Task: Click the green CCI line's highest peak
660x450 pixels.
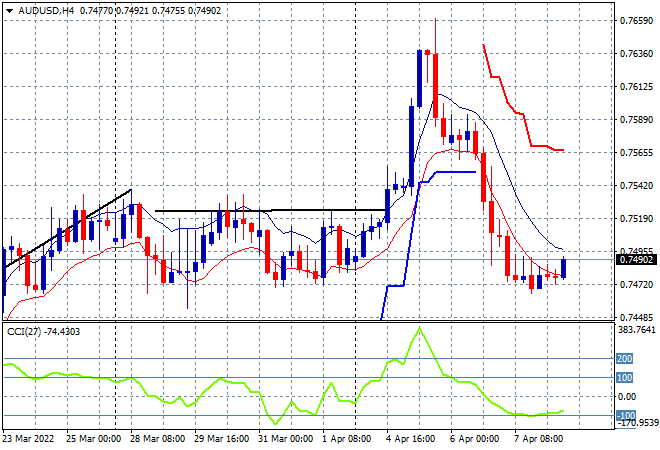Action: [419, 328]
